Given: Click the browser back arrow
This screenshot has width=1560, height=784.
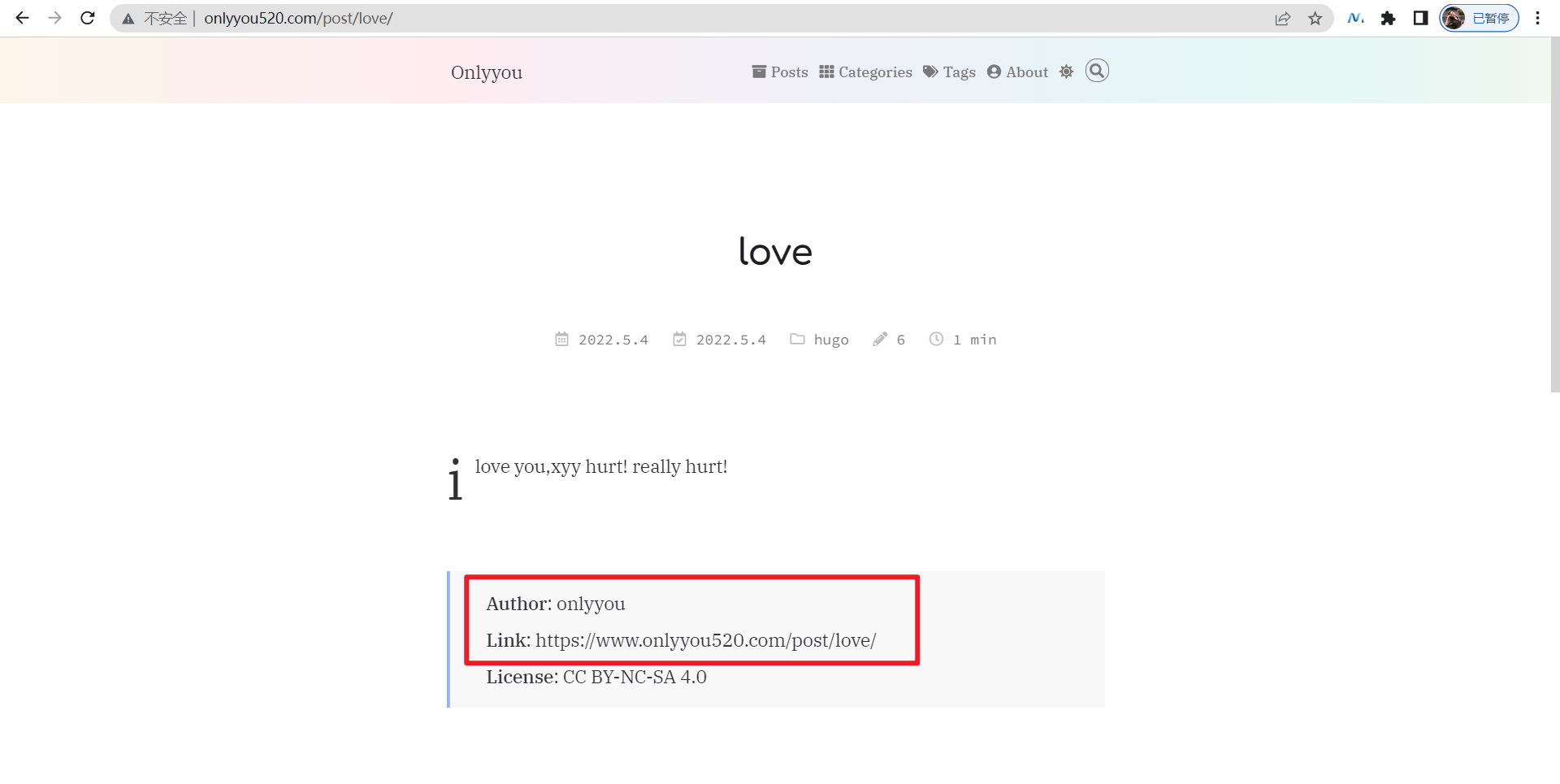Looking at the screenshot, I should tap(22, 18).
